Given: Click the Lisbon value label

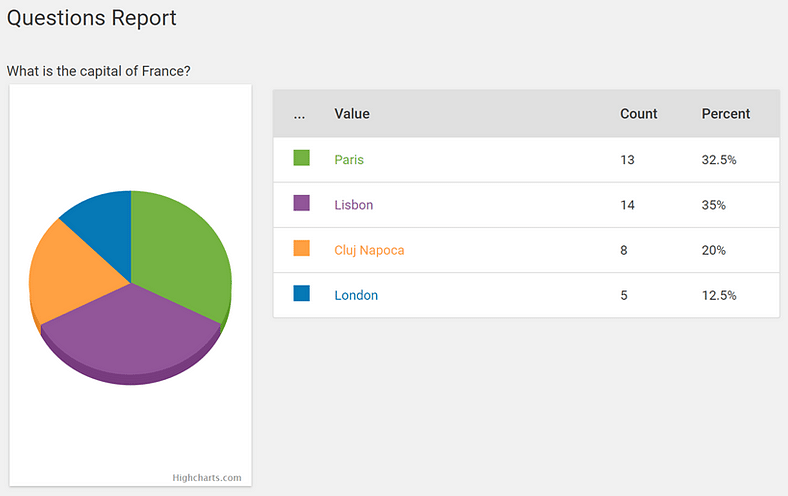Looking at the screenshot, I should pos(354,205).
